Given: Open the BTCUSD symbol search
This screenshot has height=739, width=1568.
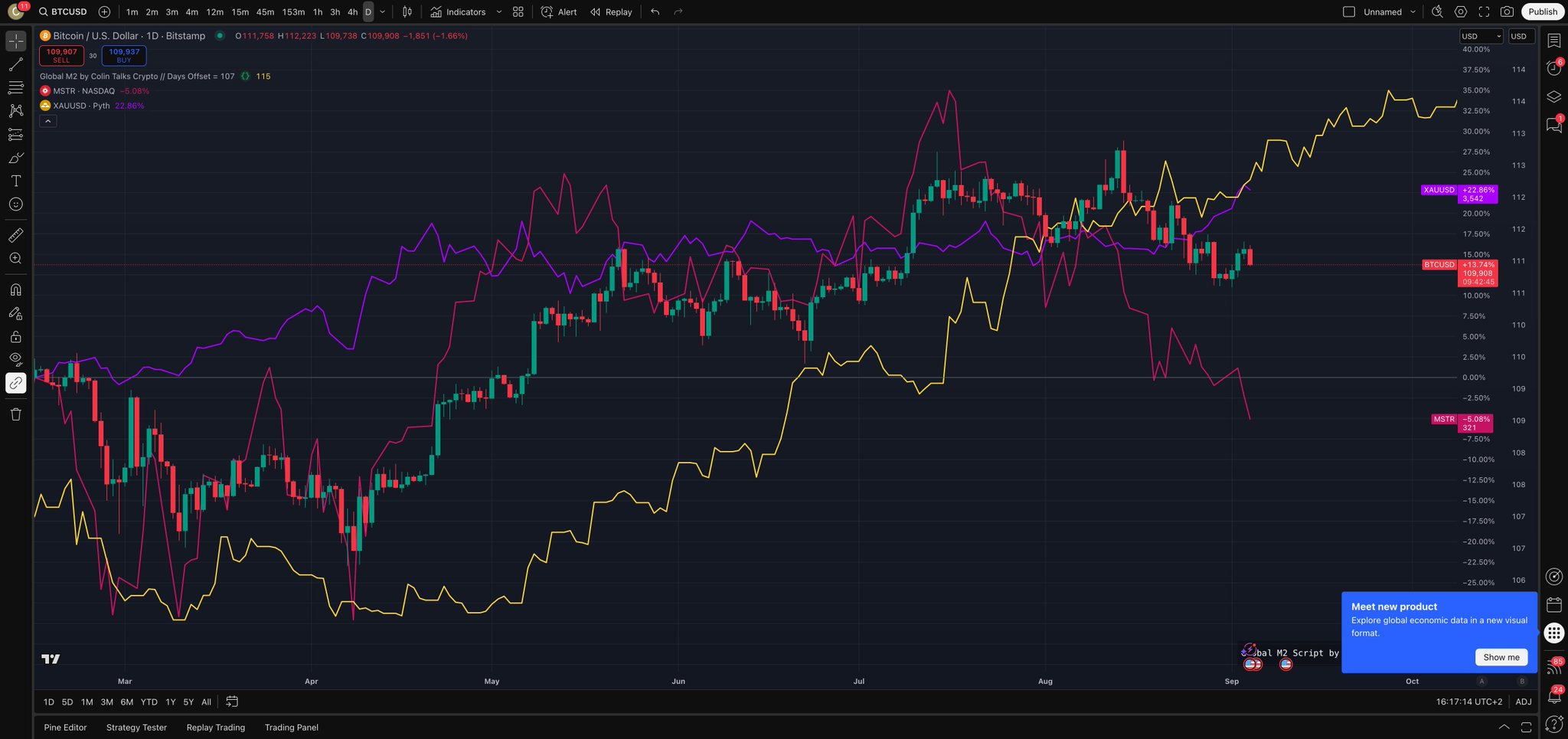Looking at the screenshot, I should pyautogui.click(x=64, y=12).
